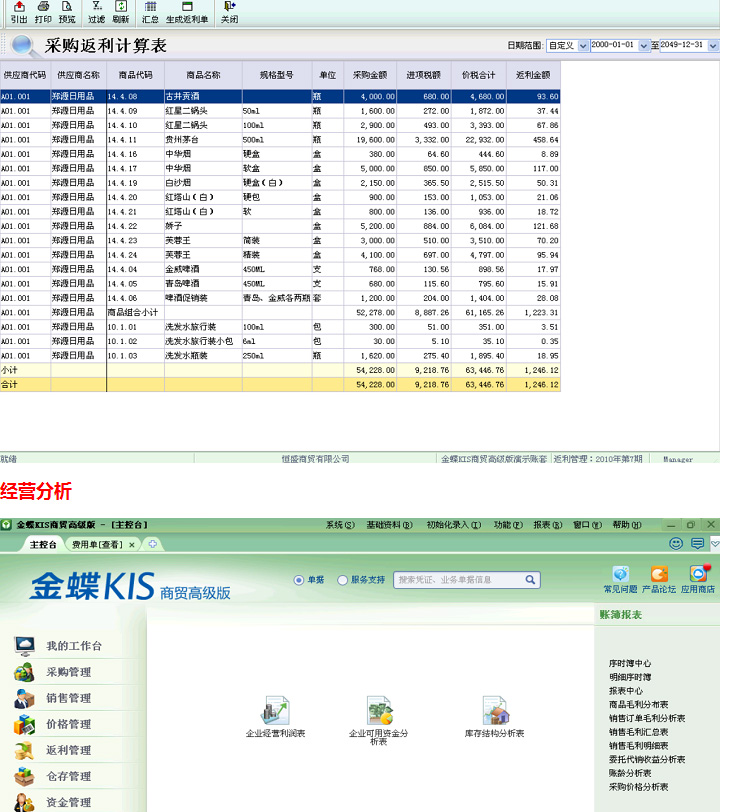Expand the 日期范围 自定义 dropdown
750x812 pixels.
(583, 46)
